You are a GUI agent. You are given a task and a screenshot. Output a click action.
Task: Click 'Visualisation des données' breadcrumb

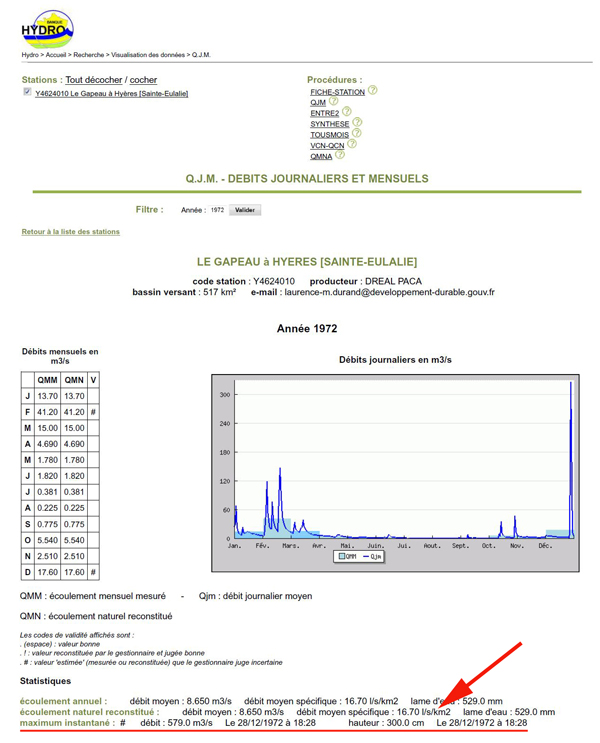point(148,55)
